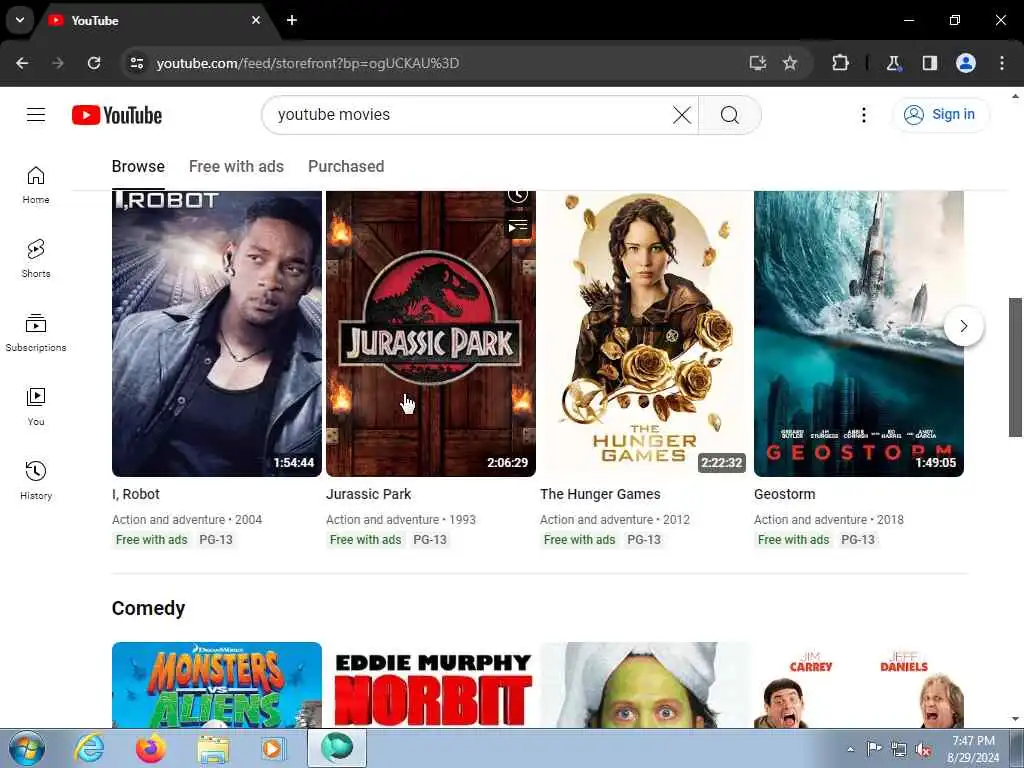Click the muted volume tray icon

922,750
